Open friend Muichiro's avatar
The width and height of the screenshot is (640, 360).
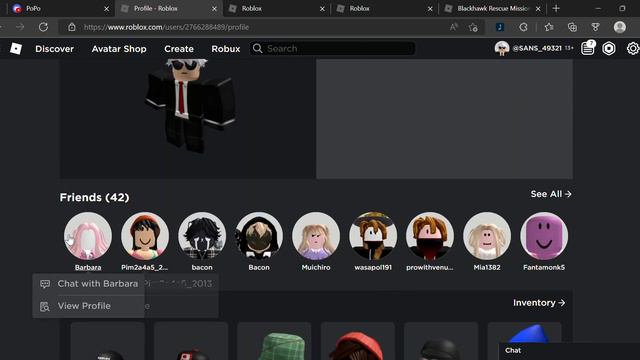click(316, 236)
